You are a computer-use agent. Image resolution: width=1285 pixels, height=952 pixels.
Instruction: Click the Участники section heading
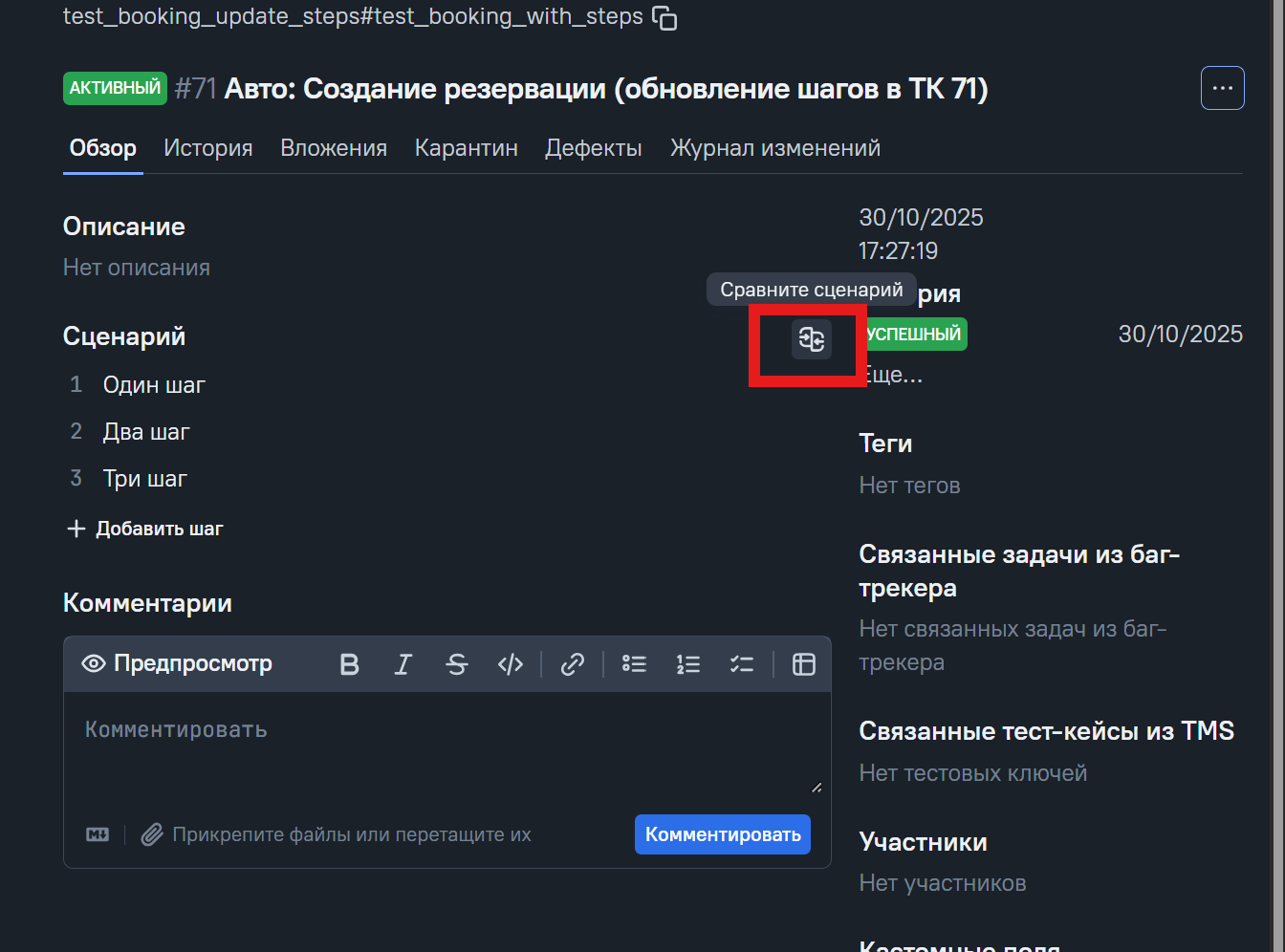click(923, 842)
